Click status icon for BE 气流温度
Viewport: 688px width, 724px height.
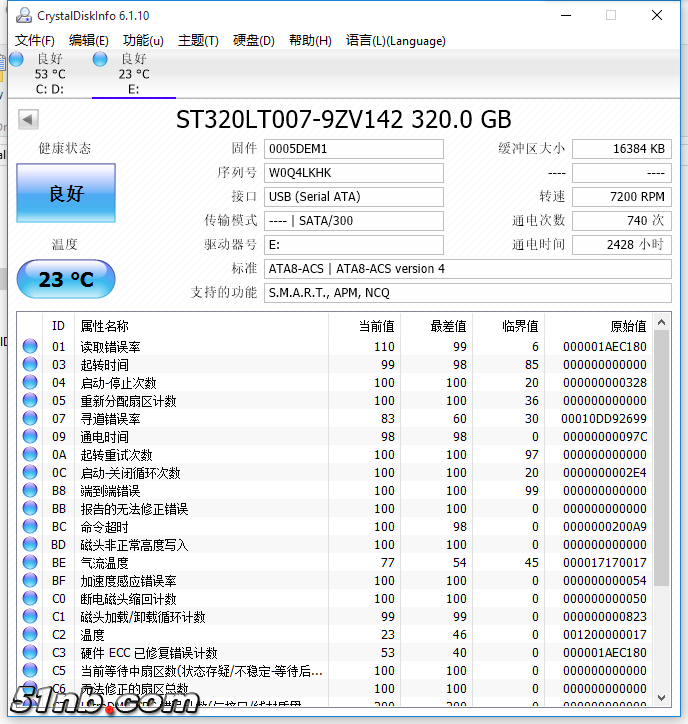(30, 562)
